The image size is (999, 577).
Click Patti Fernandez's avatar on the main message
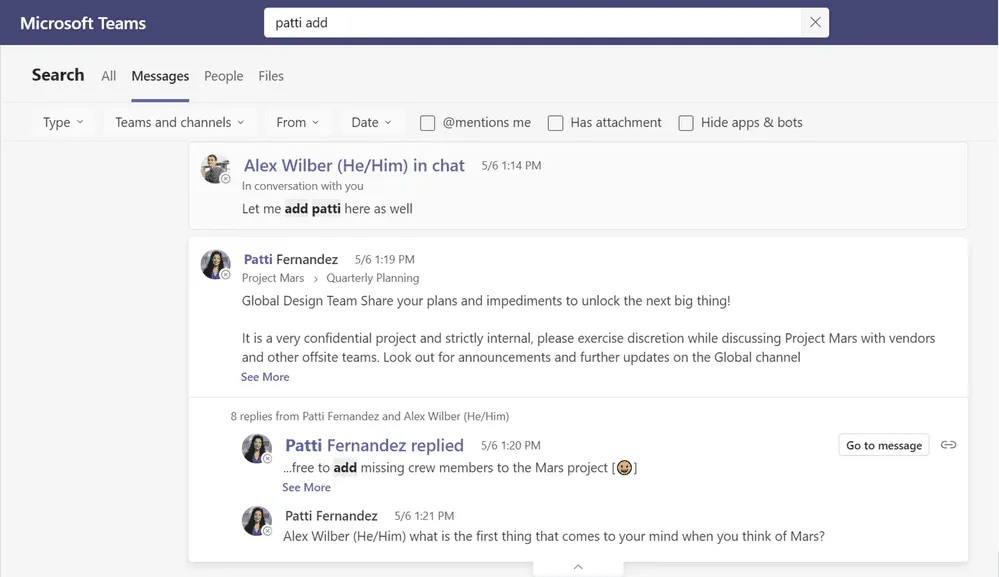(x=215, y=263)
